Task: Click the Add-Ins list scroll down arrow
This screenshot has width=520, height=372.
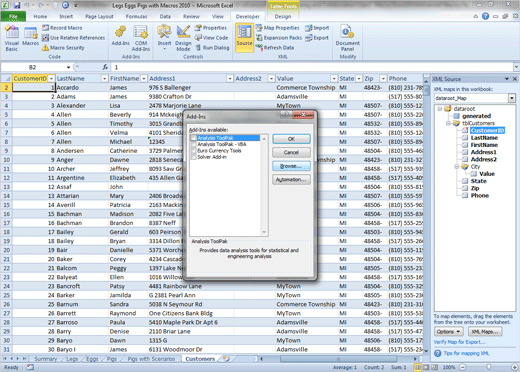Action: (264, 232)
